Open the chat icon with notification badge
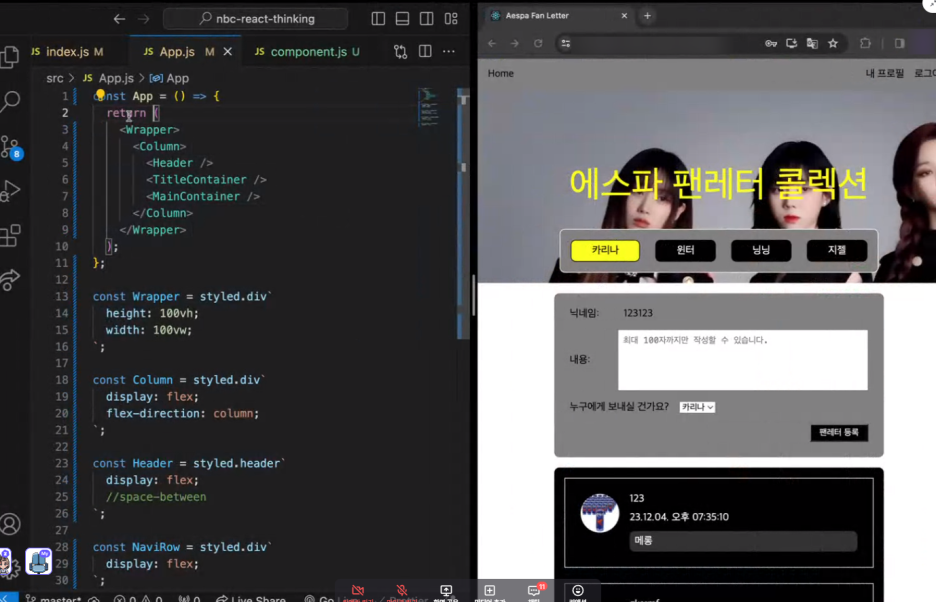Screen dimensions: 936x602 [x=534, y=590]
